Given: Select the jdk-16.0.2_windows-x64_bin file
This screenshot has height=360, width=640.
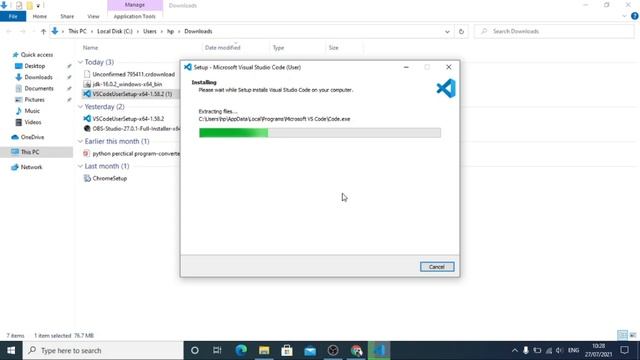Looking at the screenshot, I should pyautogui.click(x=123, y=84).
